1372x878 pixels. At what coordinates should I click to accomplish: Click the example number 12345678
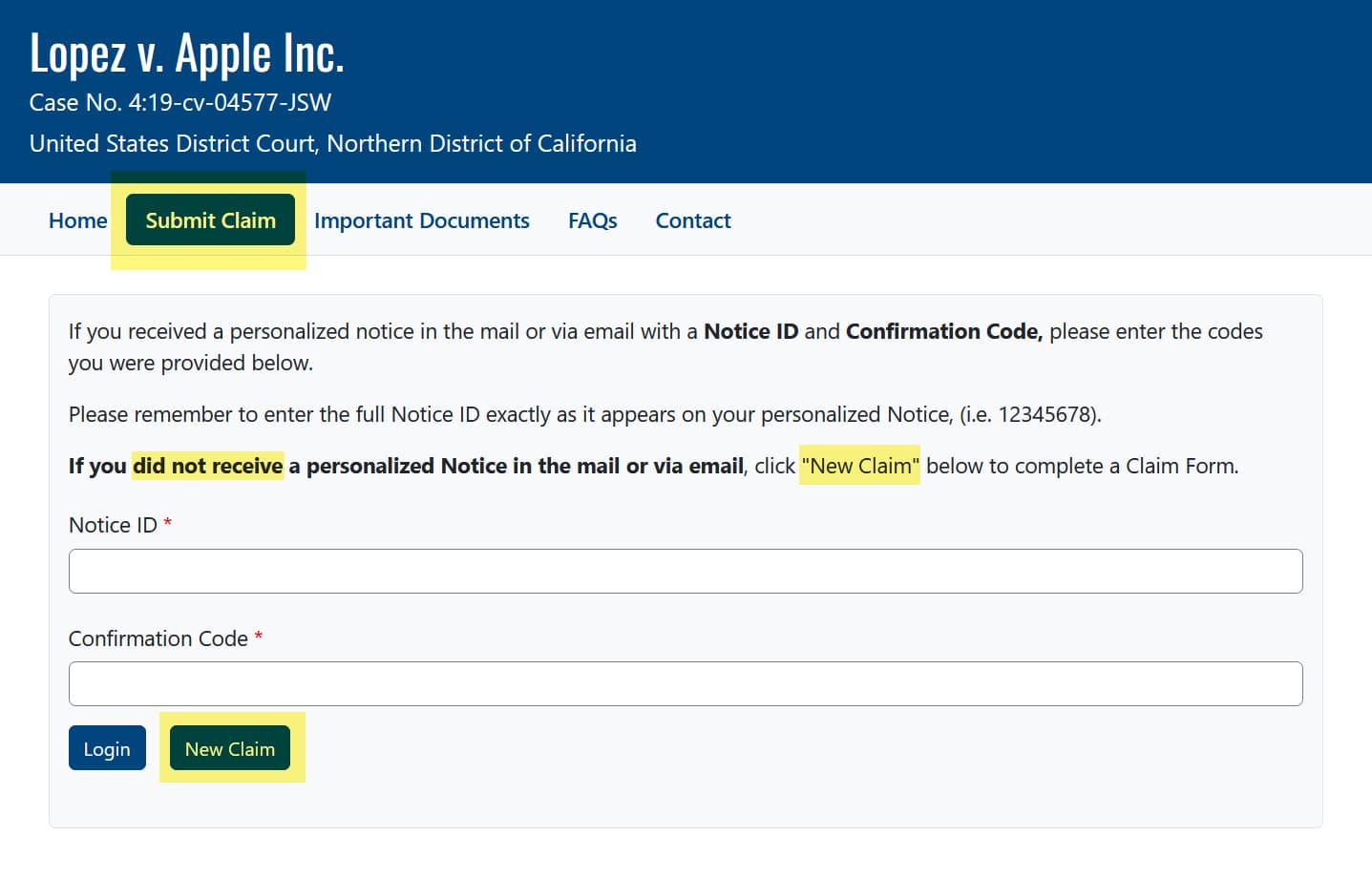[x=1045, y=414]
